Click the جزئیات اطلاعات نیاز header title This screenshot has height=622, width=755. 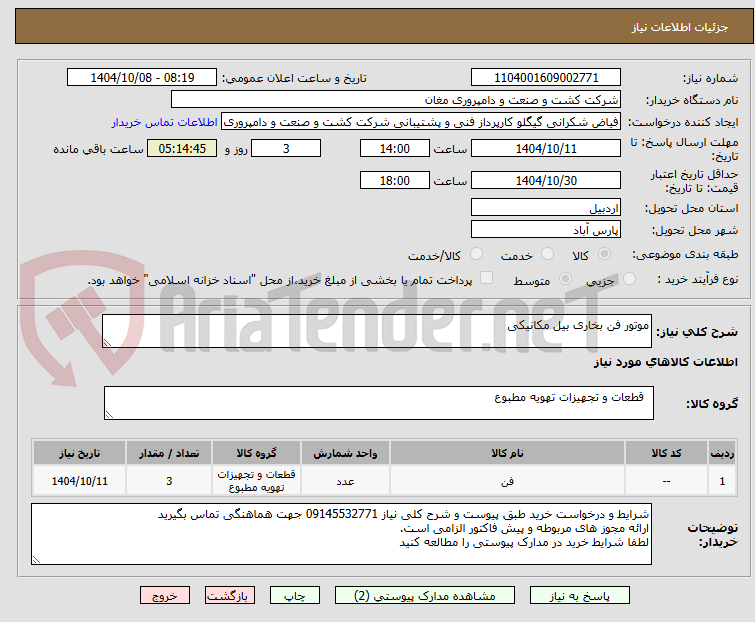pyautogui.click(x=680, y=27)
